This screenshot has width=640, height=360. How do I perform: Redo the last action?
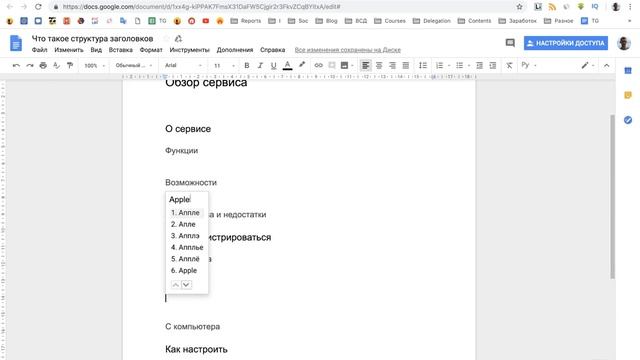tap(29, 65)
